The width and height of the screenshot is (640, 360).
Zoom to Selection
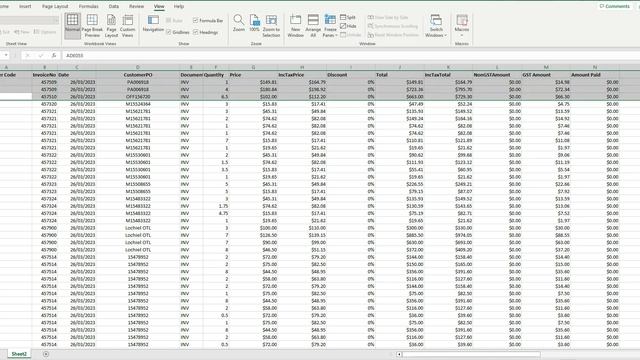tap(271, 25)
